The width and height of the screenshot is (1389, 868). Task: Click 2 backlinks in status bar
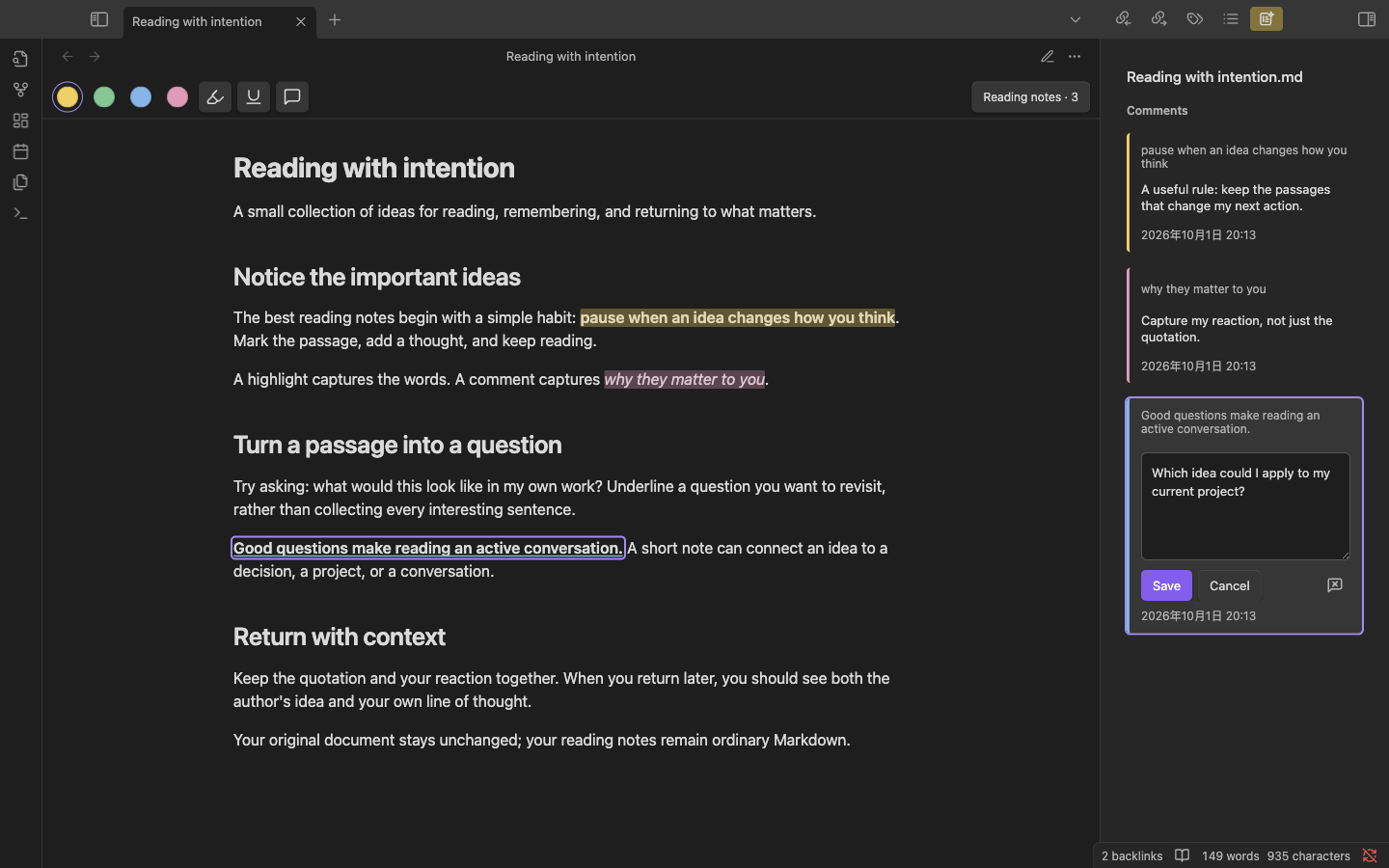coord(1131,855)
